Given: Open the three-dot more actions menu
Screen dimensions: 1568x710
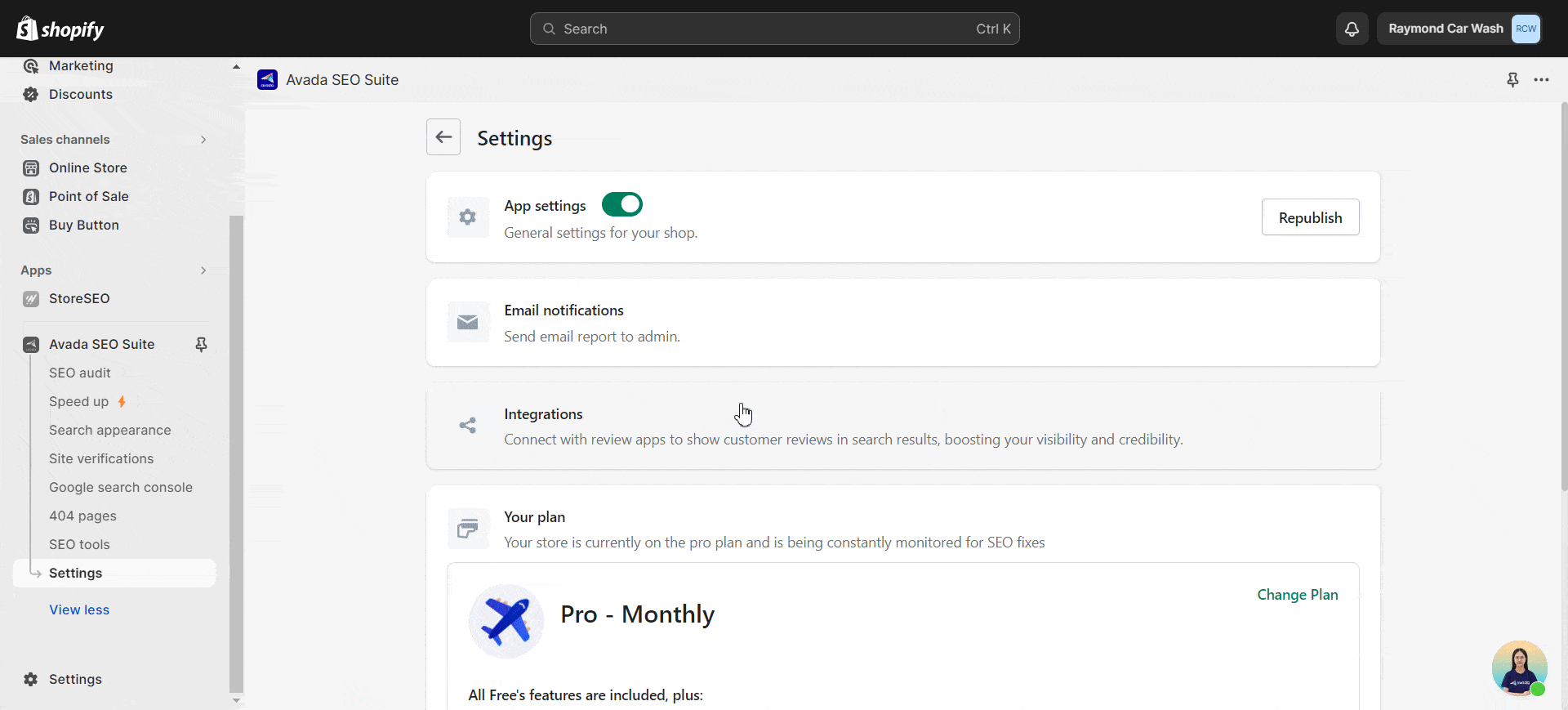Looking at the screenshot, I should pyautogui.click(x=1541, y=79).
